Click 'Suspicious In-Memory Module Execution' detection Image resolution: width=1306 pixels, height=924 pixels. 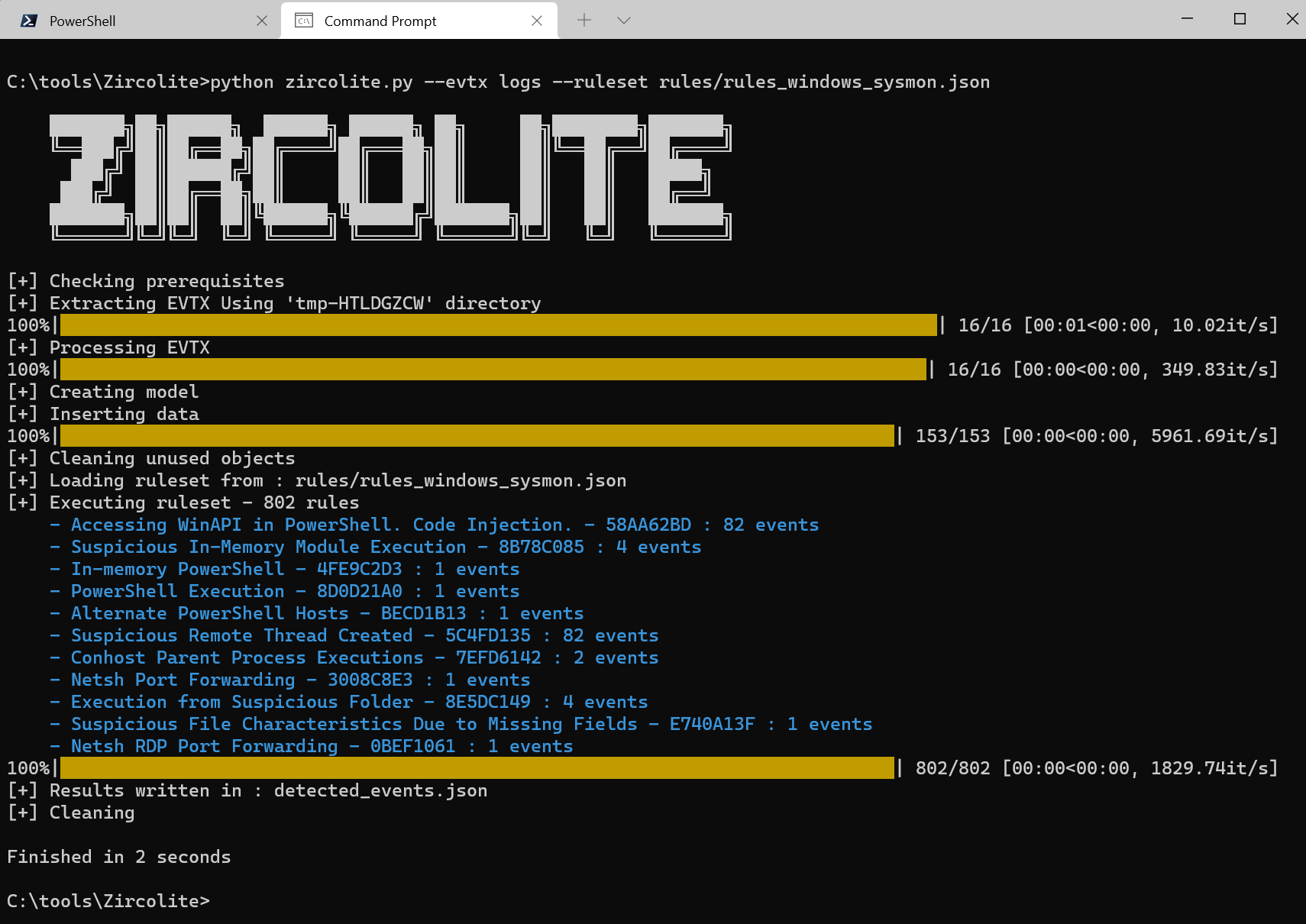point(375,547)
